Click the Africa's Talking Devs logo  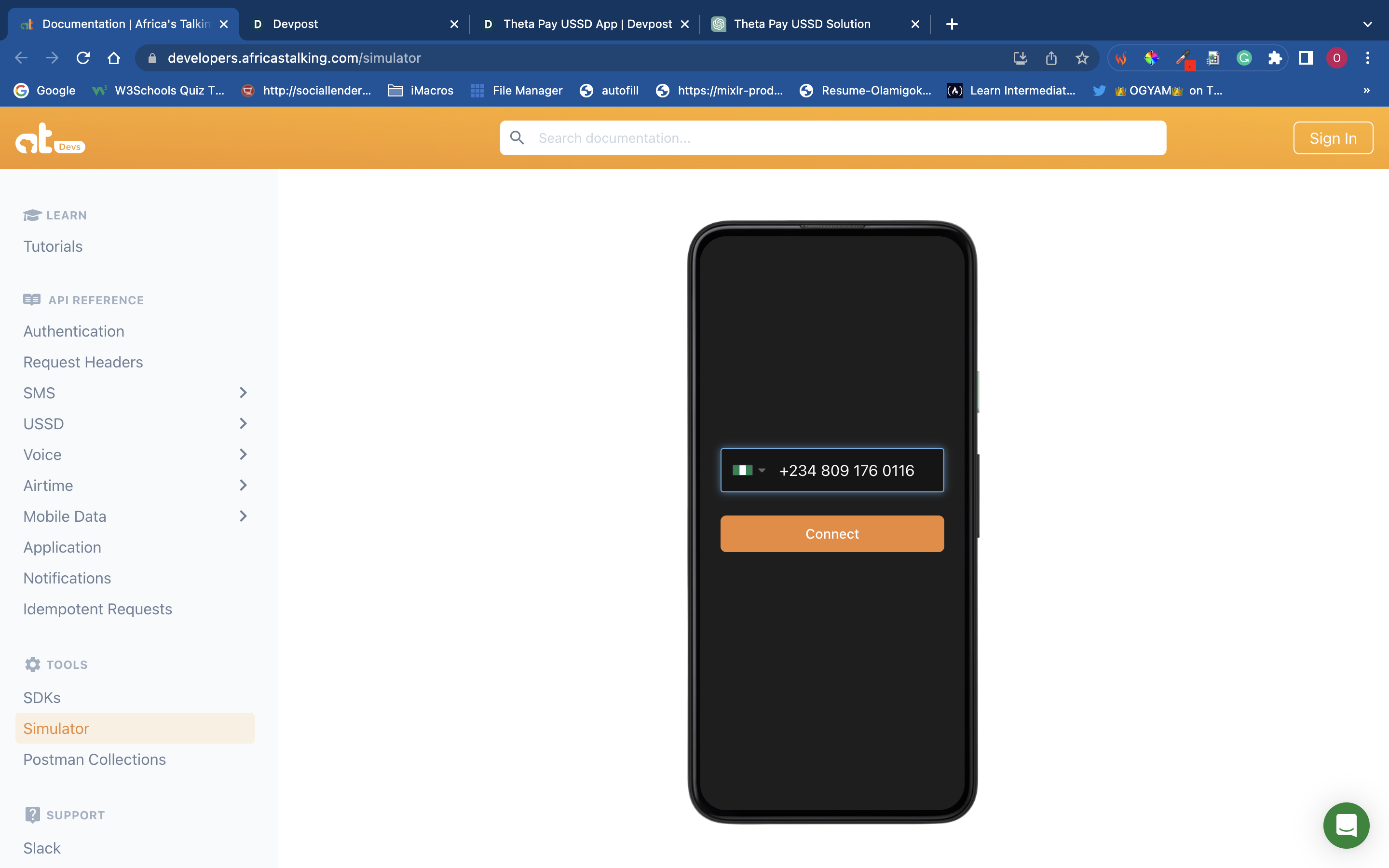point(49,139)
